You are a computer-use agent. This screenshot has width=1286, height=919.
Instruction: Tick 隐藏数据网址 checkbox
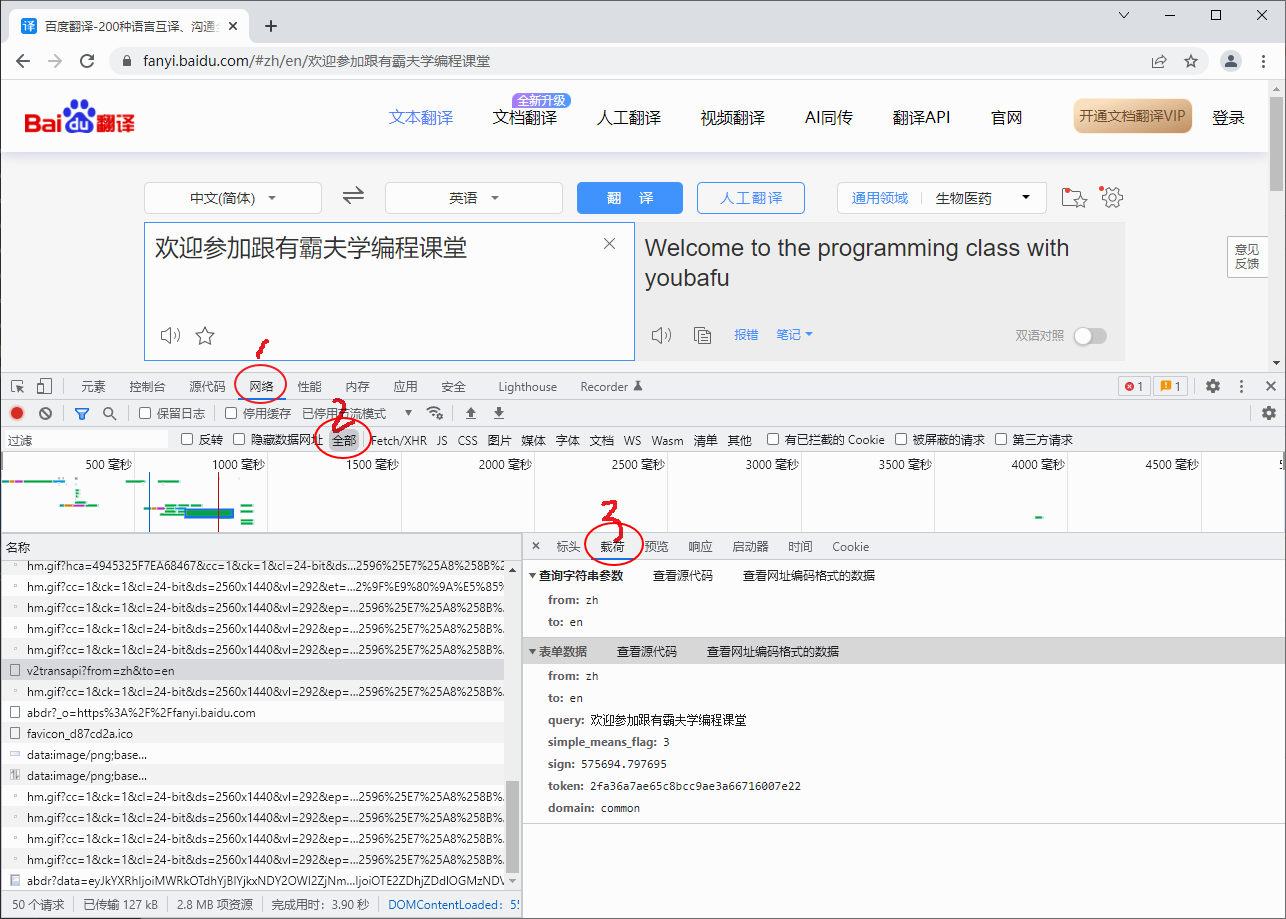pos(239,439)
